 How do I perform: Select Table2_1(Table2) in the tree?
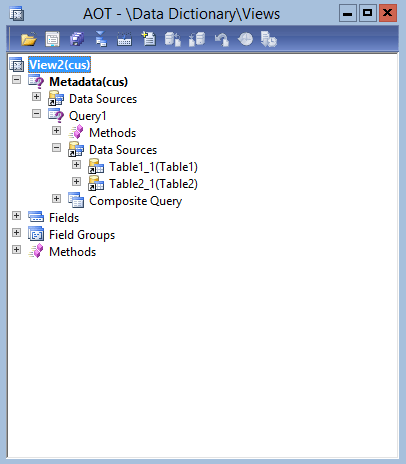point(153,184)
